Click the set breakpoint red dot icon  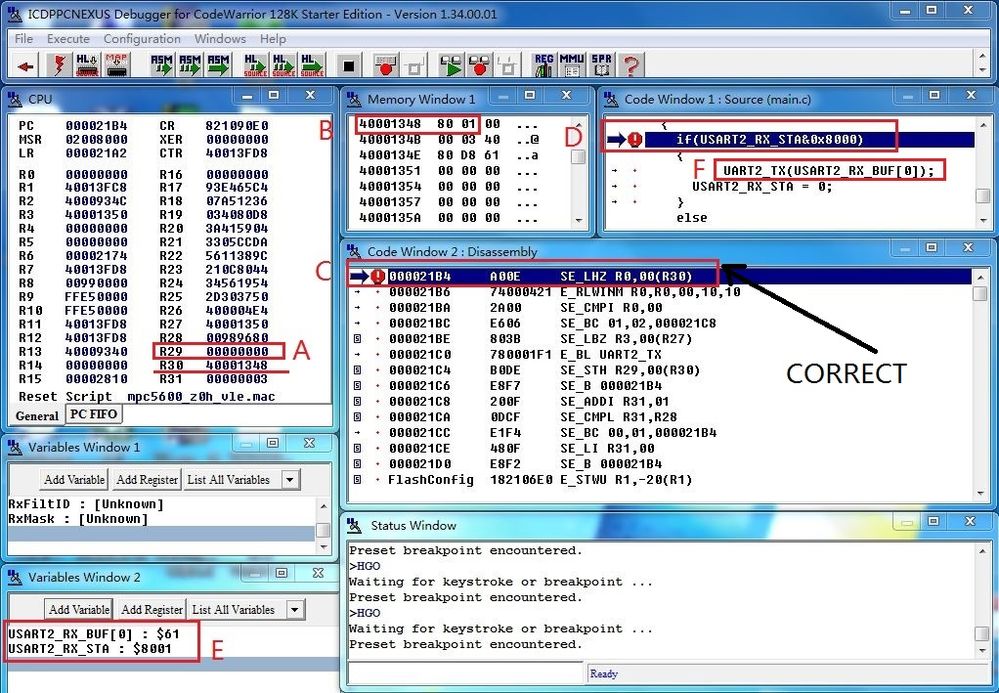tap(385, 66)
